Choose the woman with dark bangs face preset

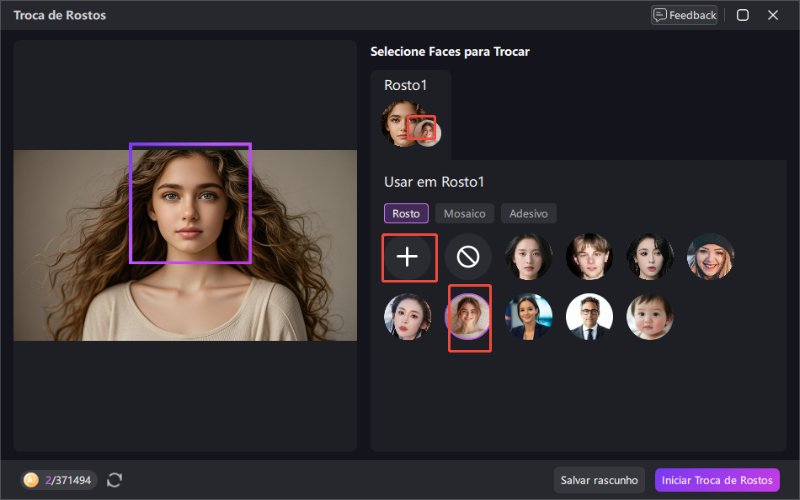(649, 257)
